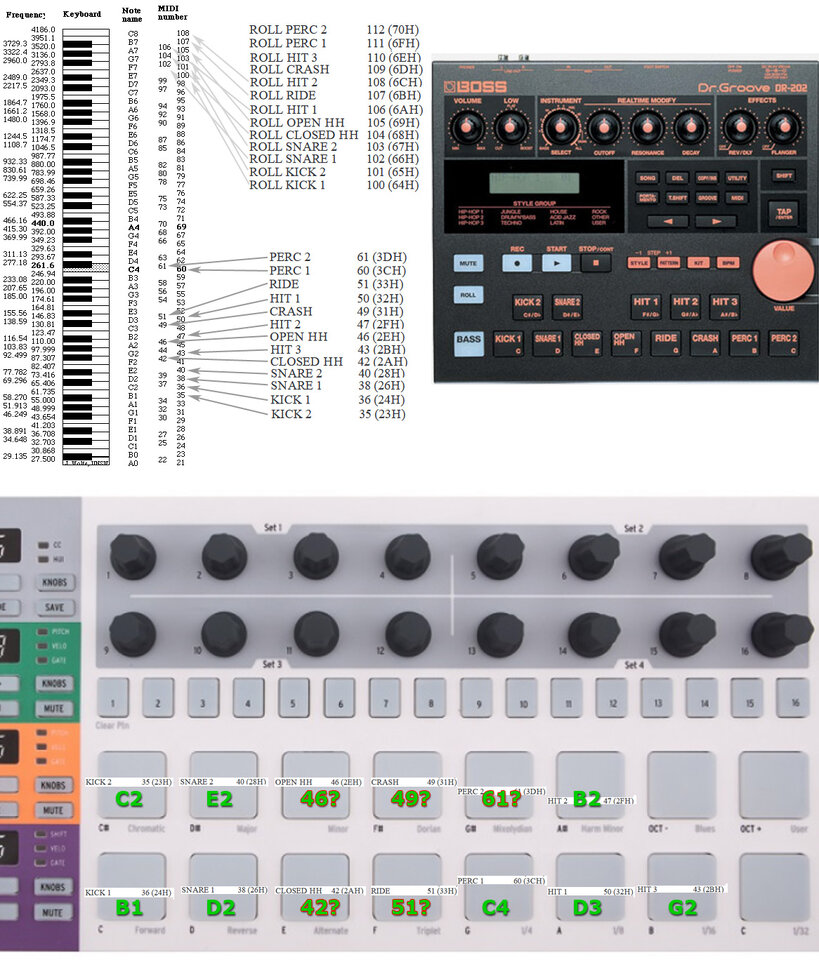
Task: Tap the BeatStep pad above the Chromatic label
Action: [x=131, y=784]
